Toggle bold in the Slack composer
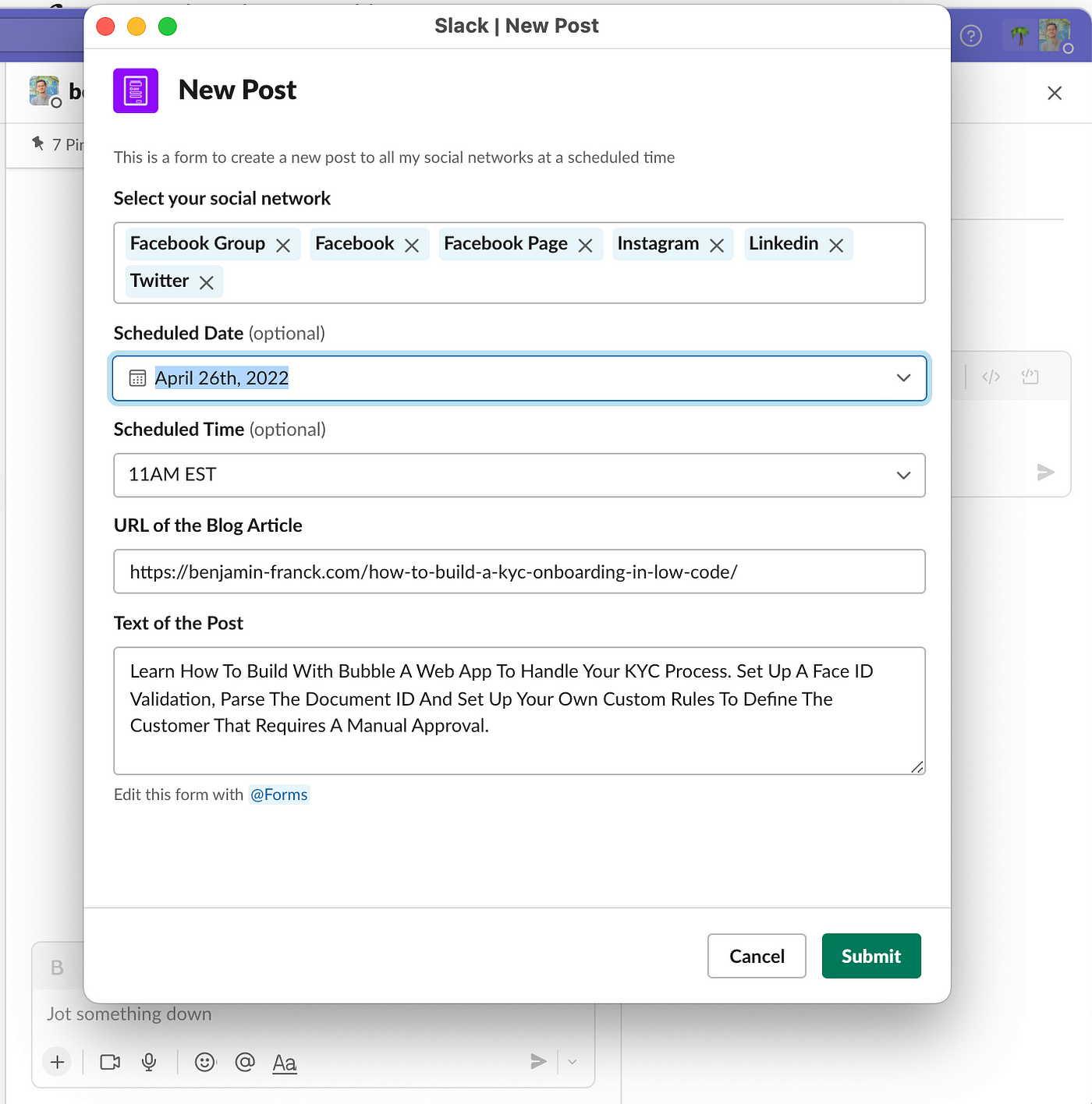Screen dimensions: 1092x1104 (x=57, y=968)
